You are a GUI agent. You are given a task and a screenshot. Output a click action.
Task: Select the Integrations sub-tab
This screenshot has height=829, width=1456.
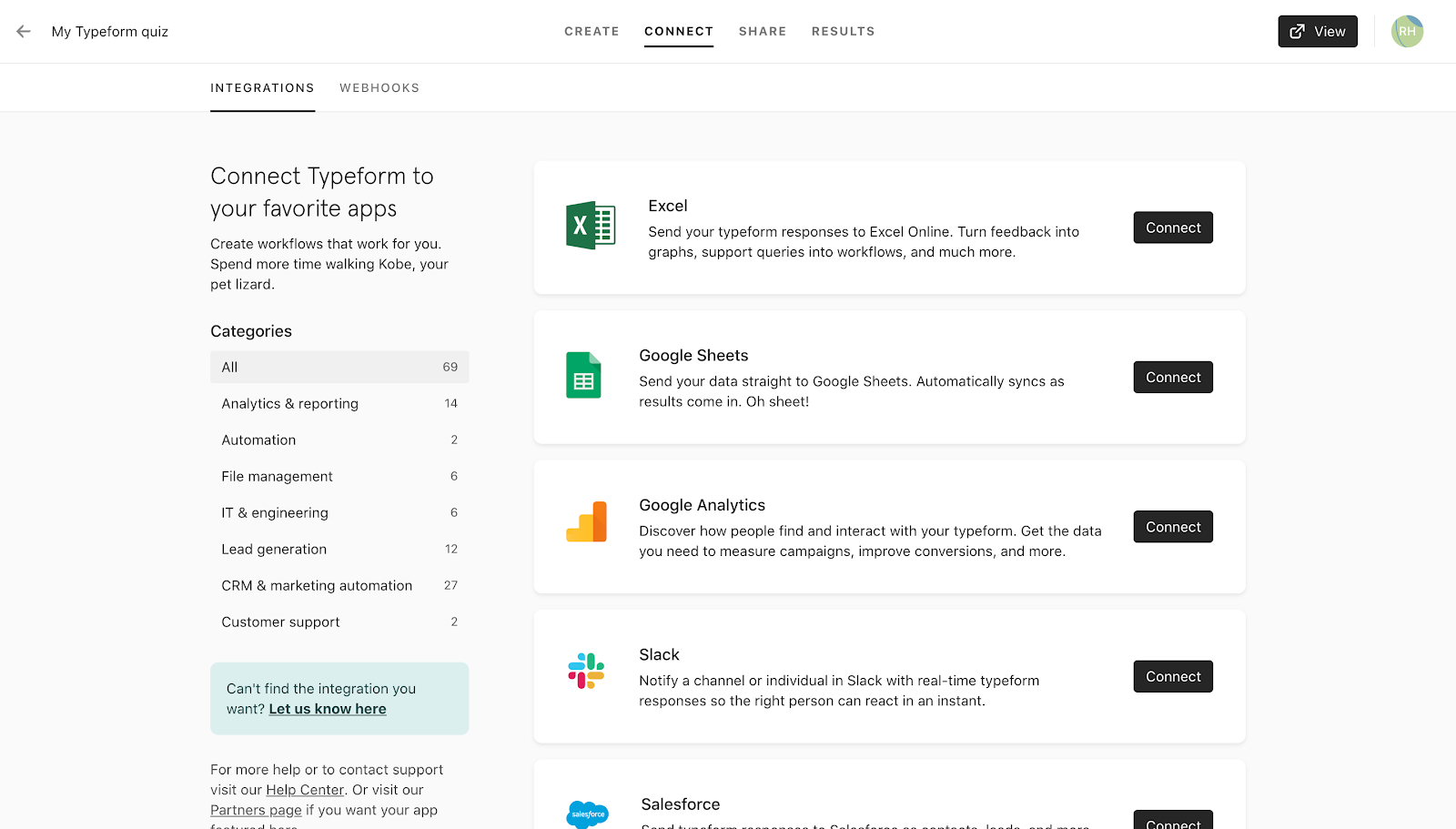tap(262, 88)
